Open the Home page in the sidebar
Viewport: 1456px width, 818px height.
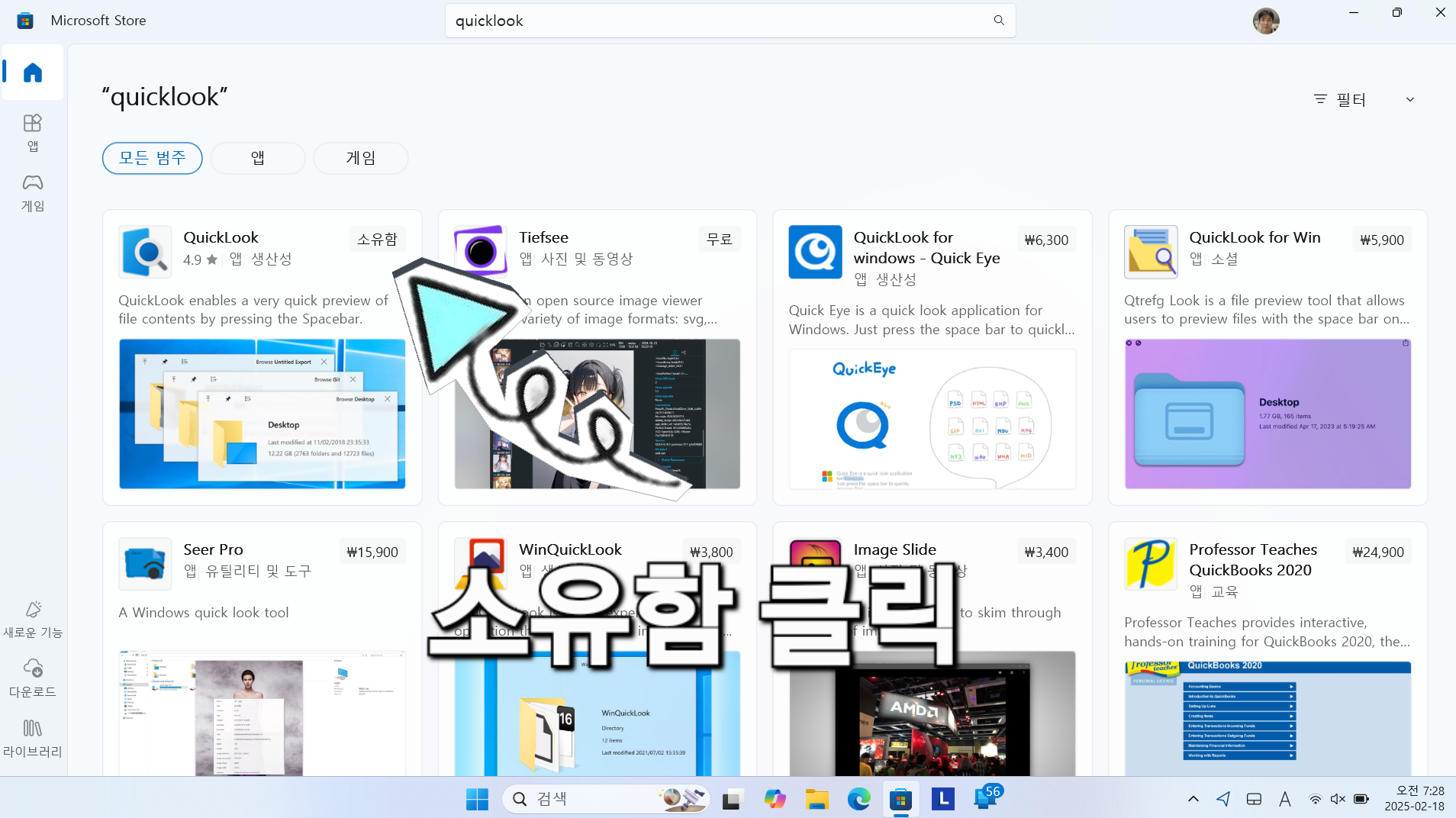33,72
